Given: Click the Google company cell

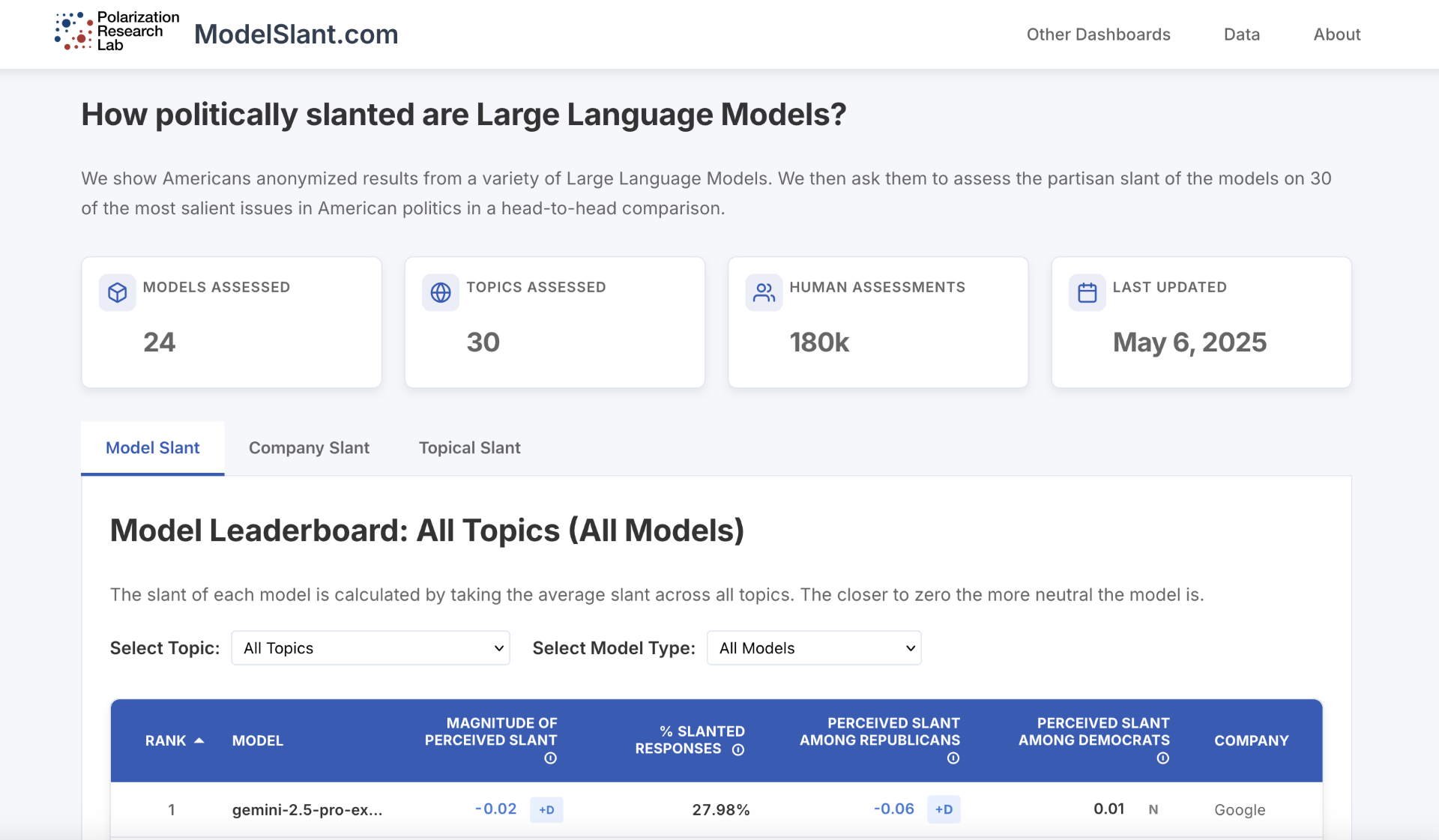Looking at the screenshot, I should (1240, 810).
